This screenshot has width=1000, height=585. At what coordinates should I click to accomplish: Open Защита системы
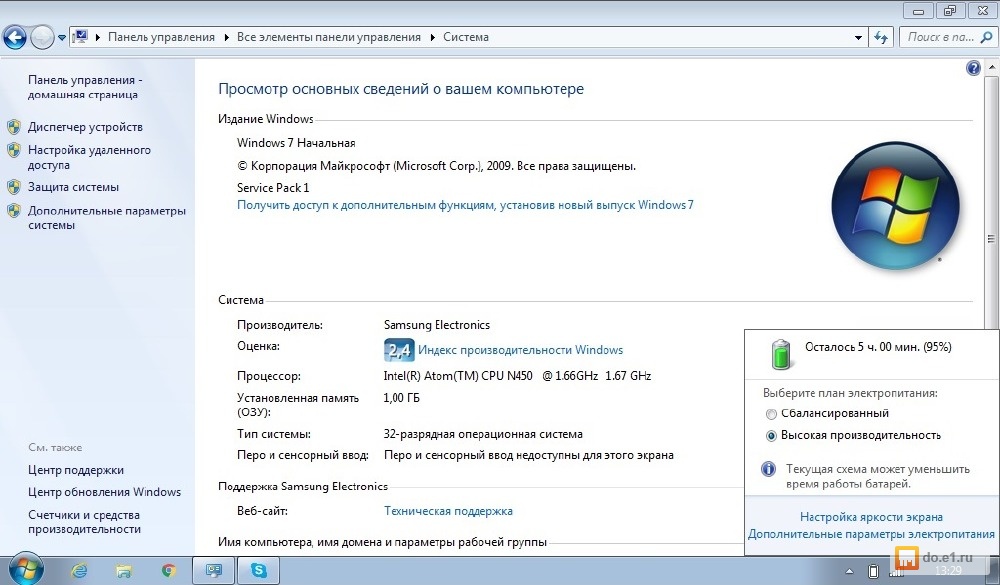[73, 187]
